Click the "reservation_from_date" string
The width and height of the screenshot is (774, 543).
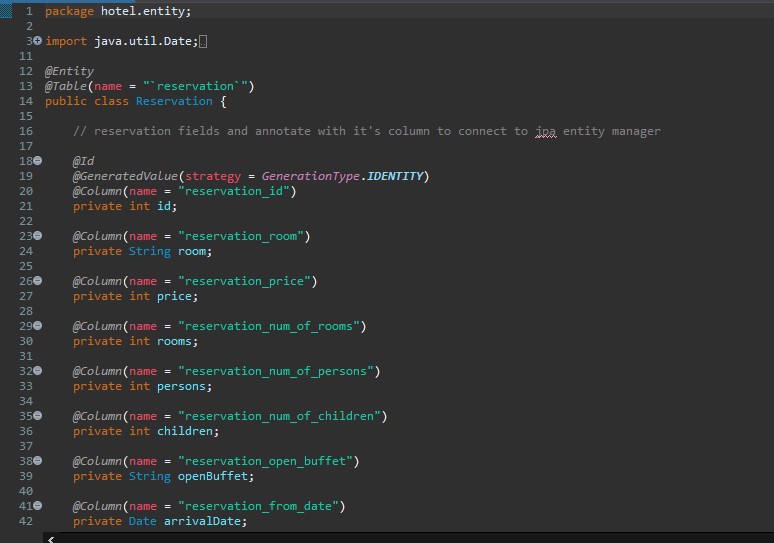[x=258, y=506]
